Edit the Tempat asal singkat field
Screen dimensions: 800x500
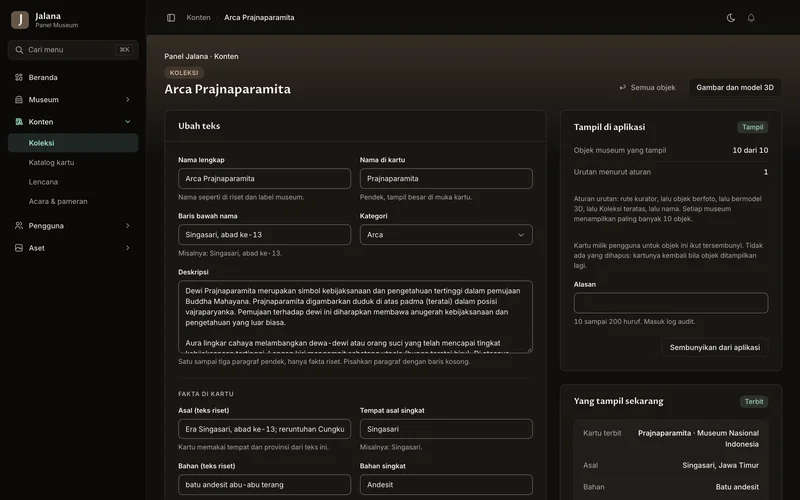[x=446, y=429]
